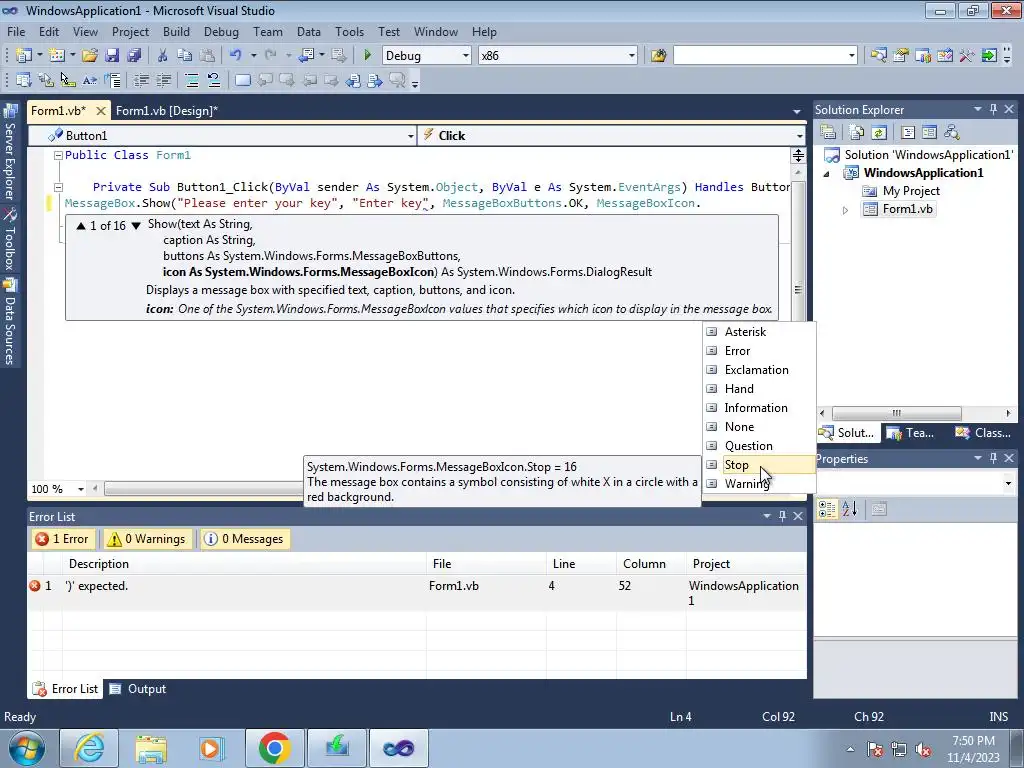Click the Toggle Bookmark icon

(x=243, y=80)
